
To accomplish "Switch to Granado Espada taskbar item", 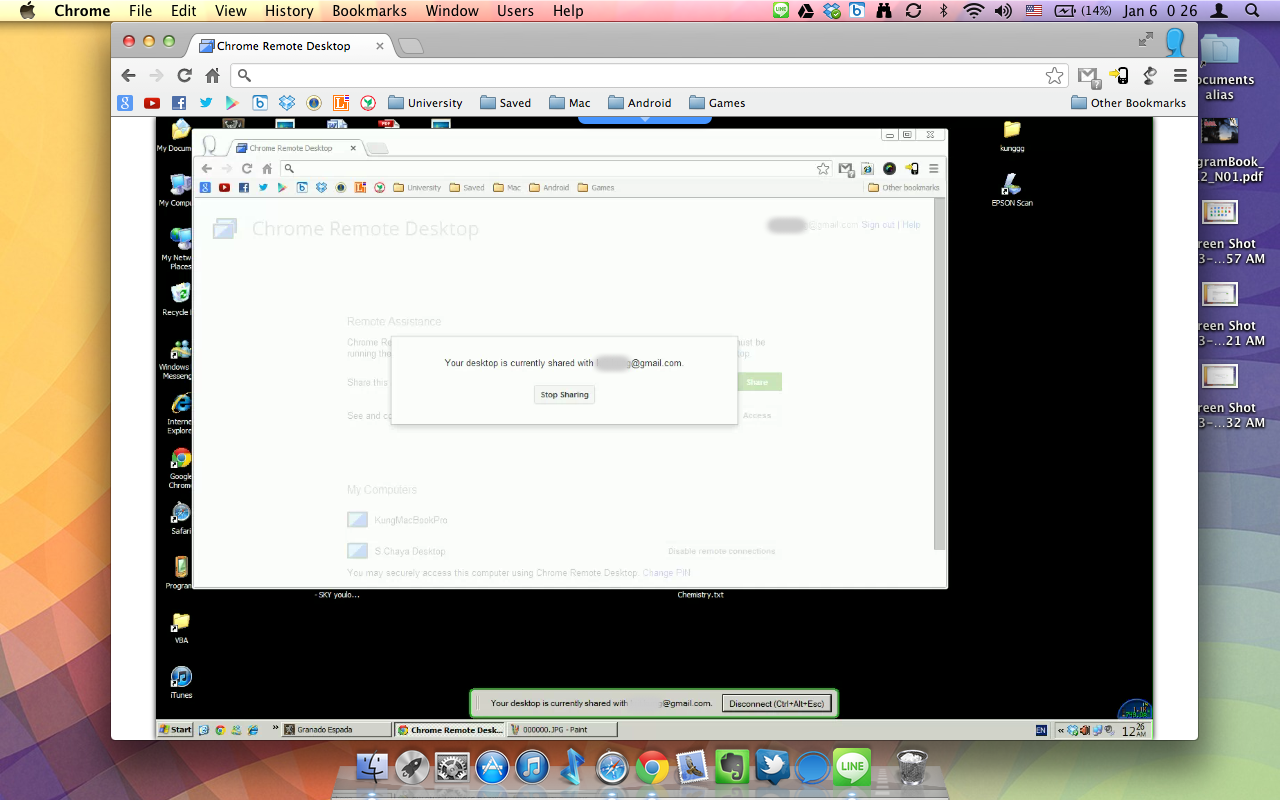I will click(x=336, y=729).
